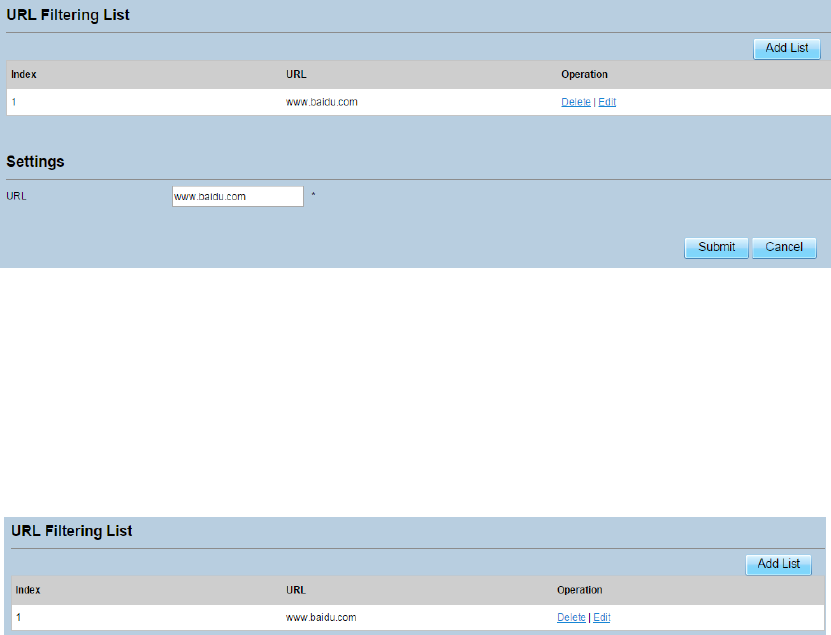Image resolution: width=831 pixels, height=635 pixels.
Task: Focus the URL input field in Settings
Action: click(238, 196)
